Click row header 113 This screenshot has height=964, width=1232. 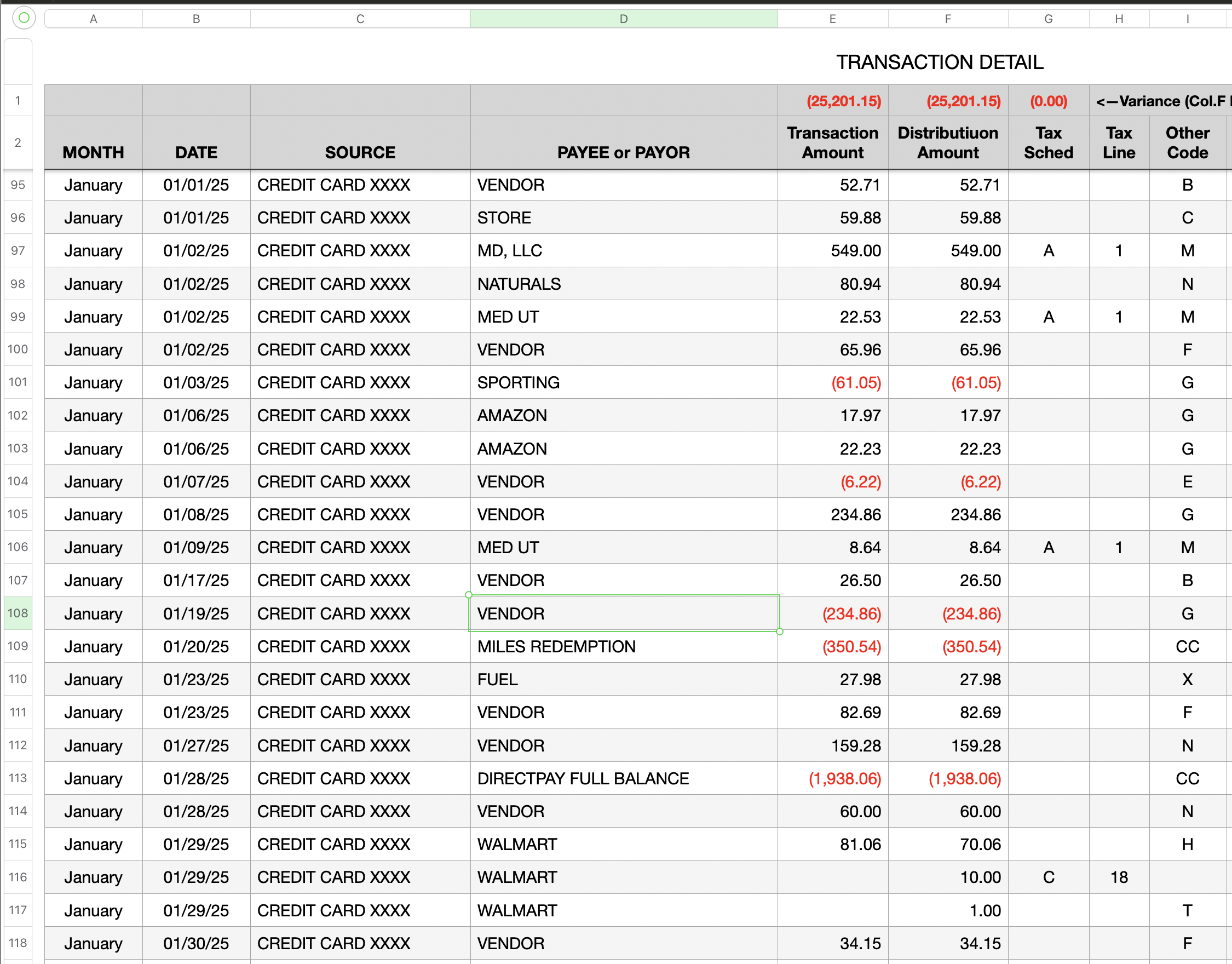pyautogui.click(x=18, y=778)
